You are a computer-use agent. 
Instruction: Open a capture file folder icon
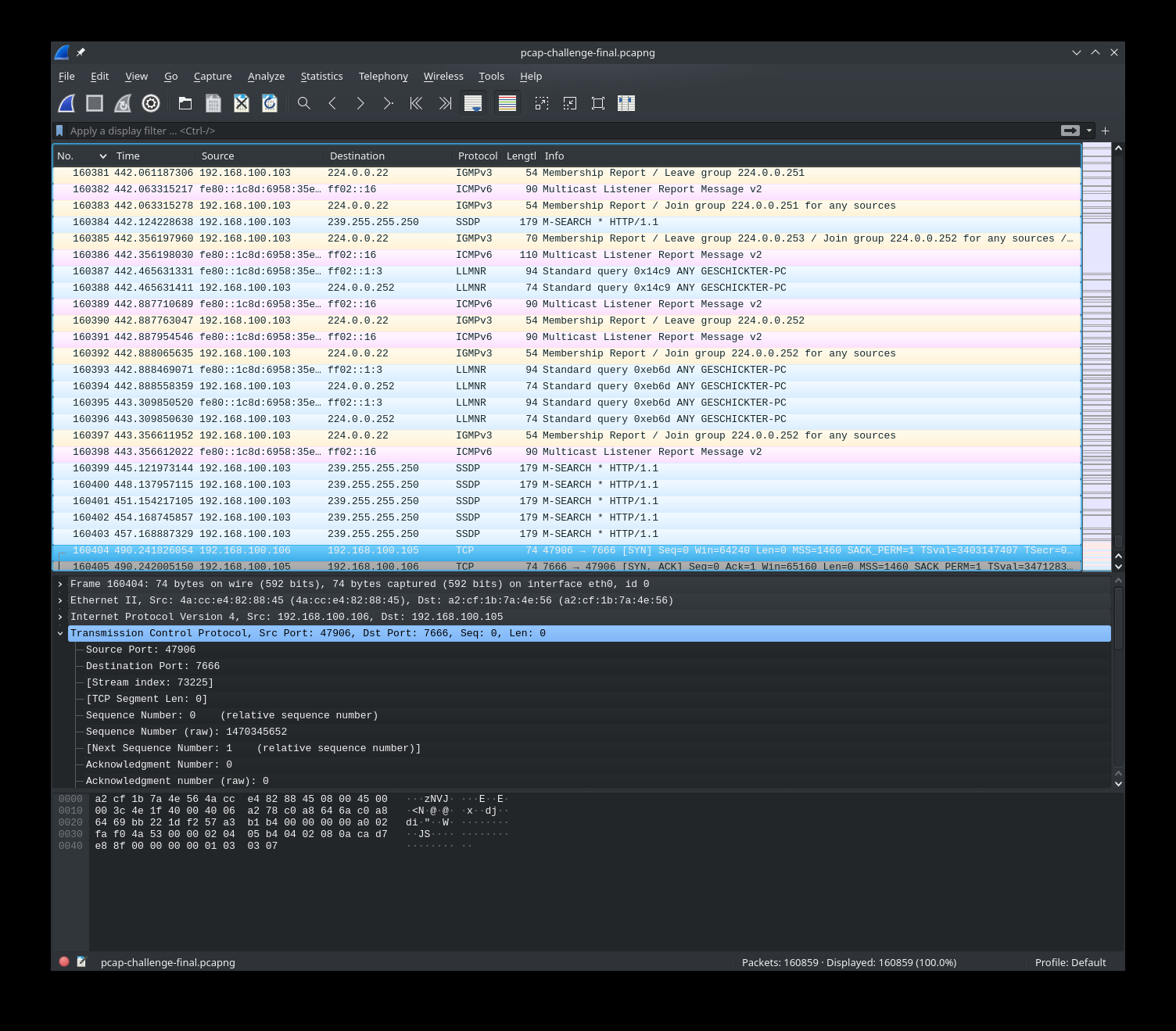tap(185, 103)
